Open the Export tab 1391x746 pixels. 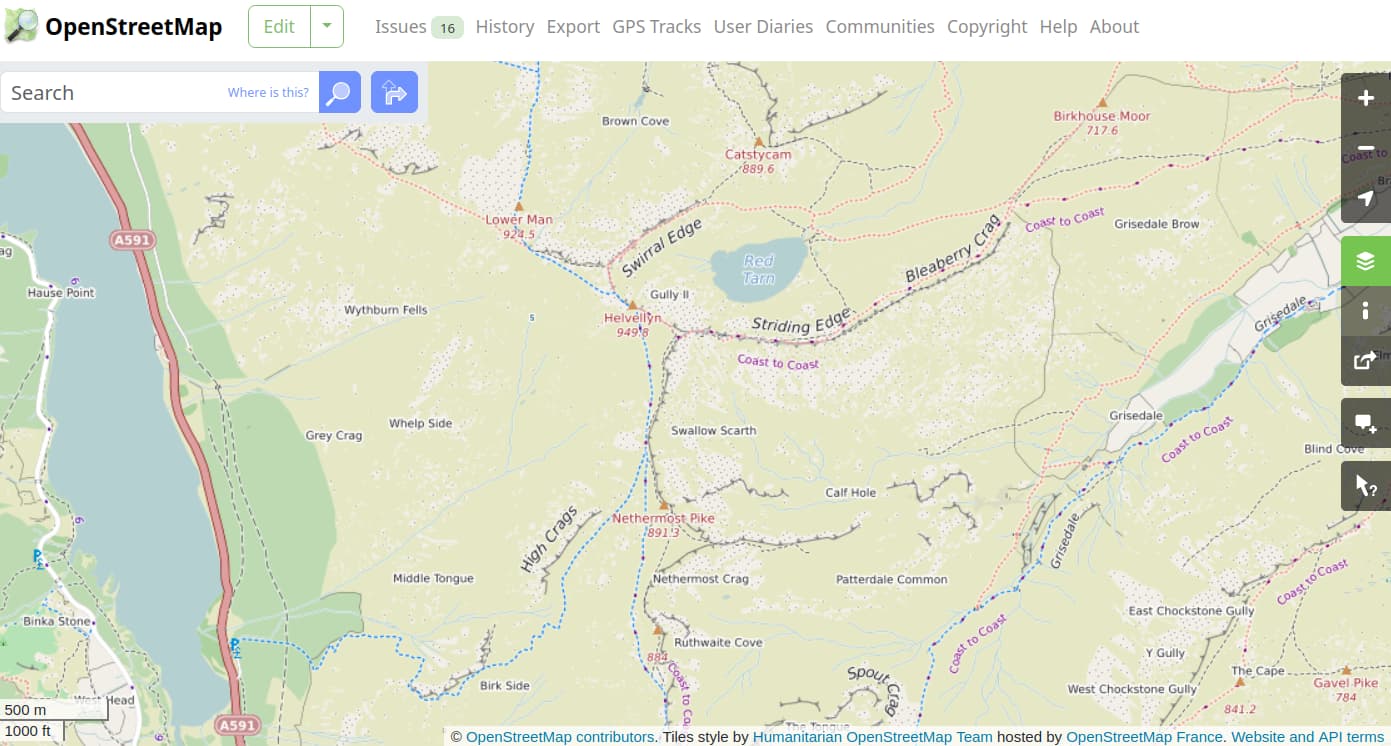coord(573,27)
